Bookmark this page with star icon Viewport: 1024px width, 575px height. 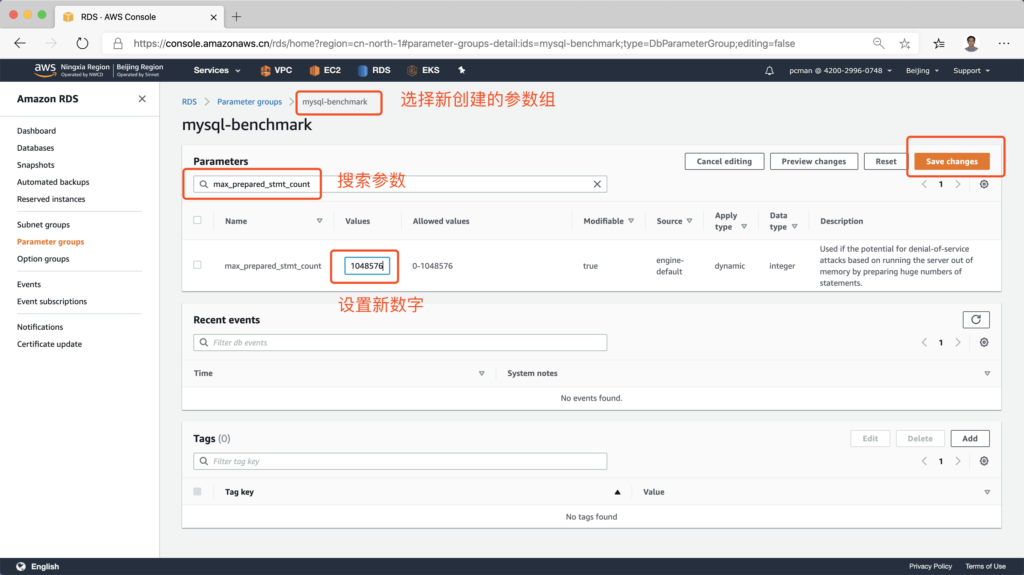(x=905, y=44)
